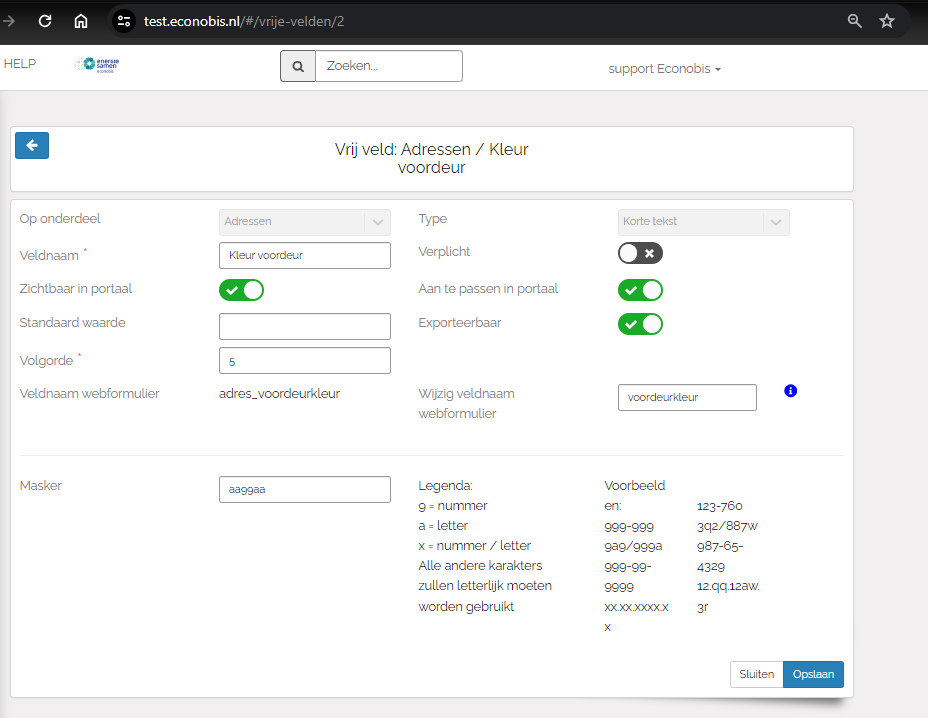Click the browser forward arrow

(x=9, y=21)
